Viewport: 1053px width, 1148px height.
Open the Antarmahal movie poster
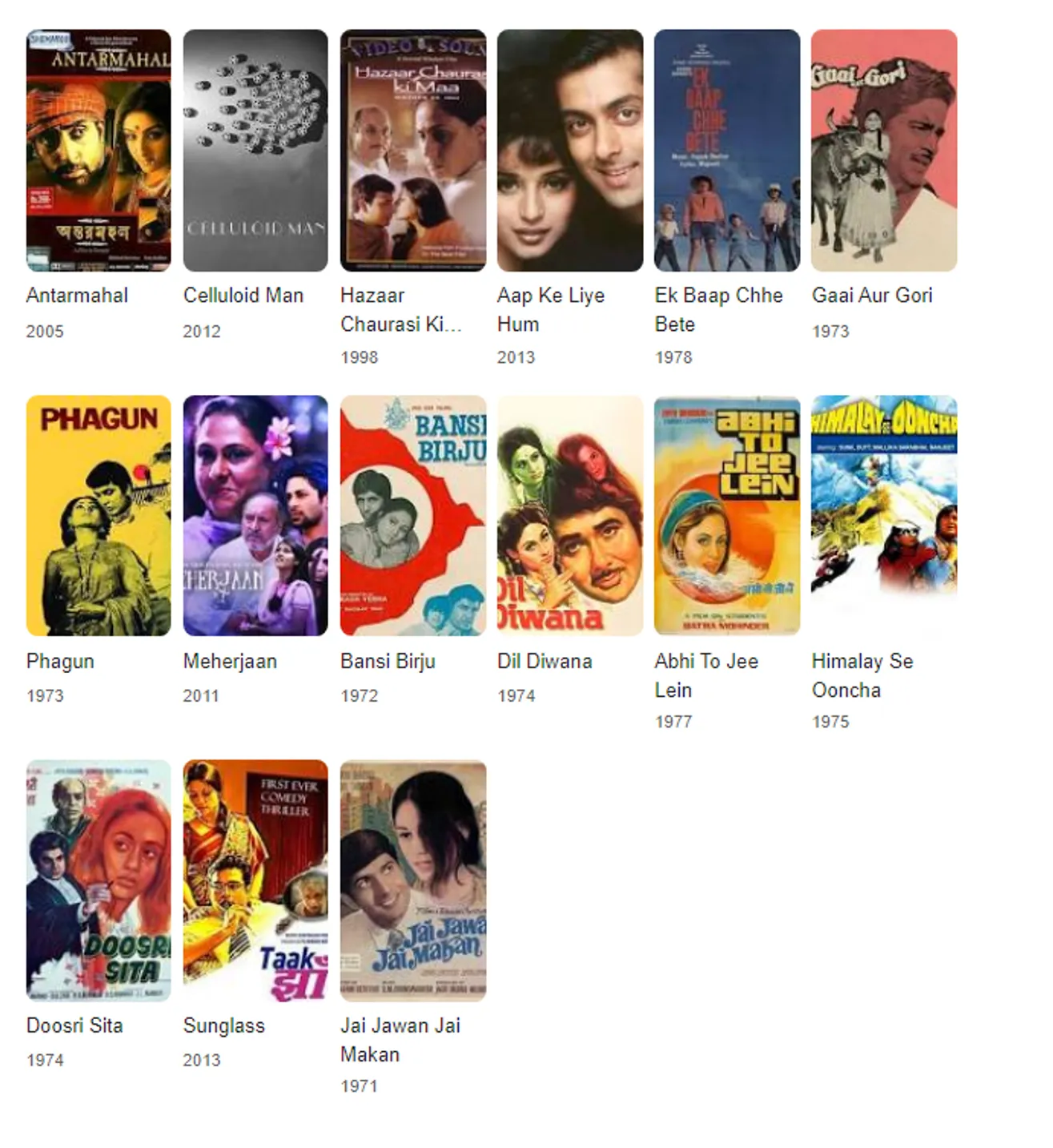click(x=98, y=151)
